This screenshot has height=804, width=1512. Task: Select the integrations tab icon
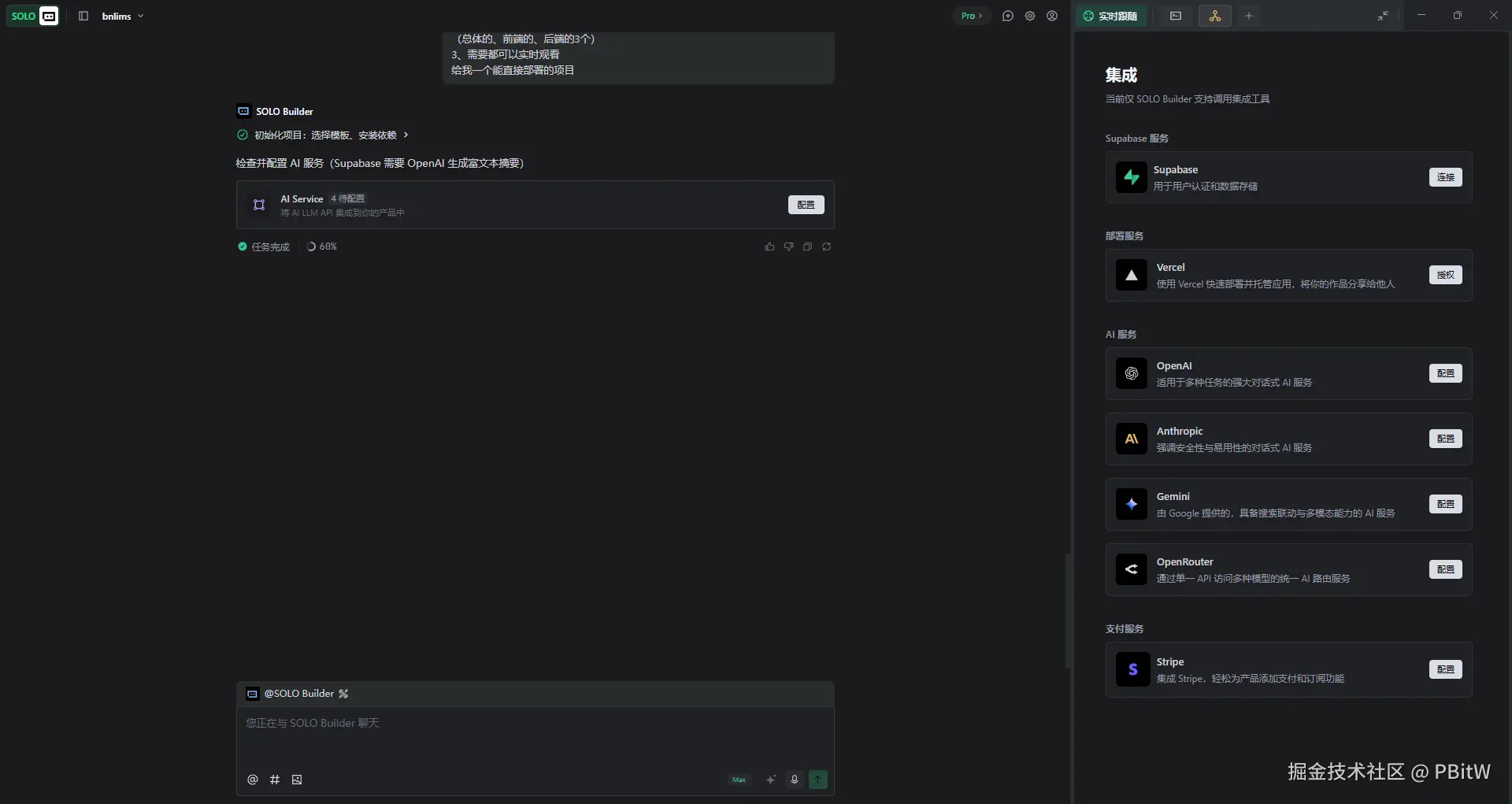(1215, 16)
